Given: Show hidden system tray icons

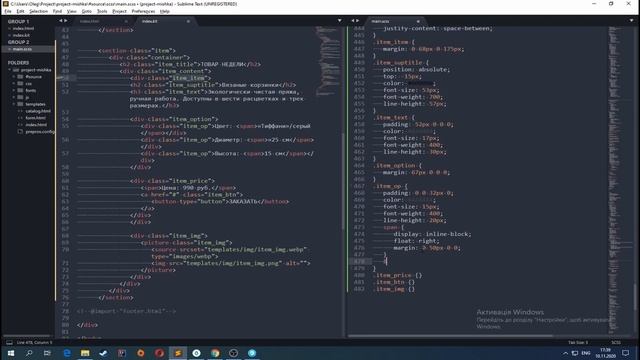Looking at the screenshot, I should (565, 353).
